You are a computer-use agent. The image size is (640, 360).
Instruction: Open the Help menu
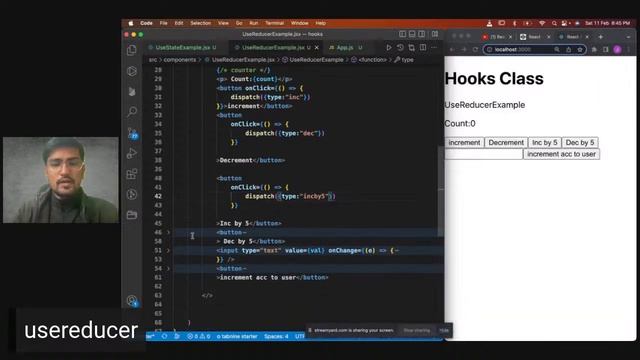(321, 23)
